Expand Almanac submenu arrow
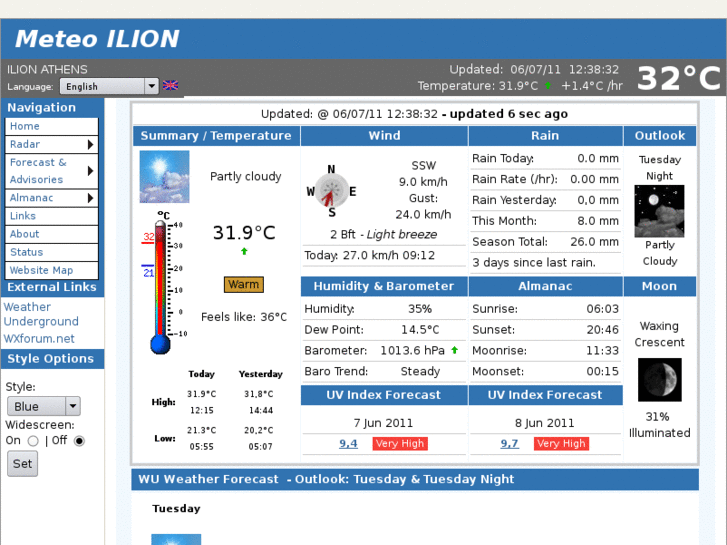Image resolution: width=727 pixels, height=545 pixels. pos(90,199)
